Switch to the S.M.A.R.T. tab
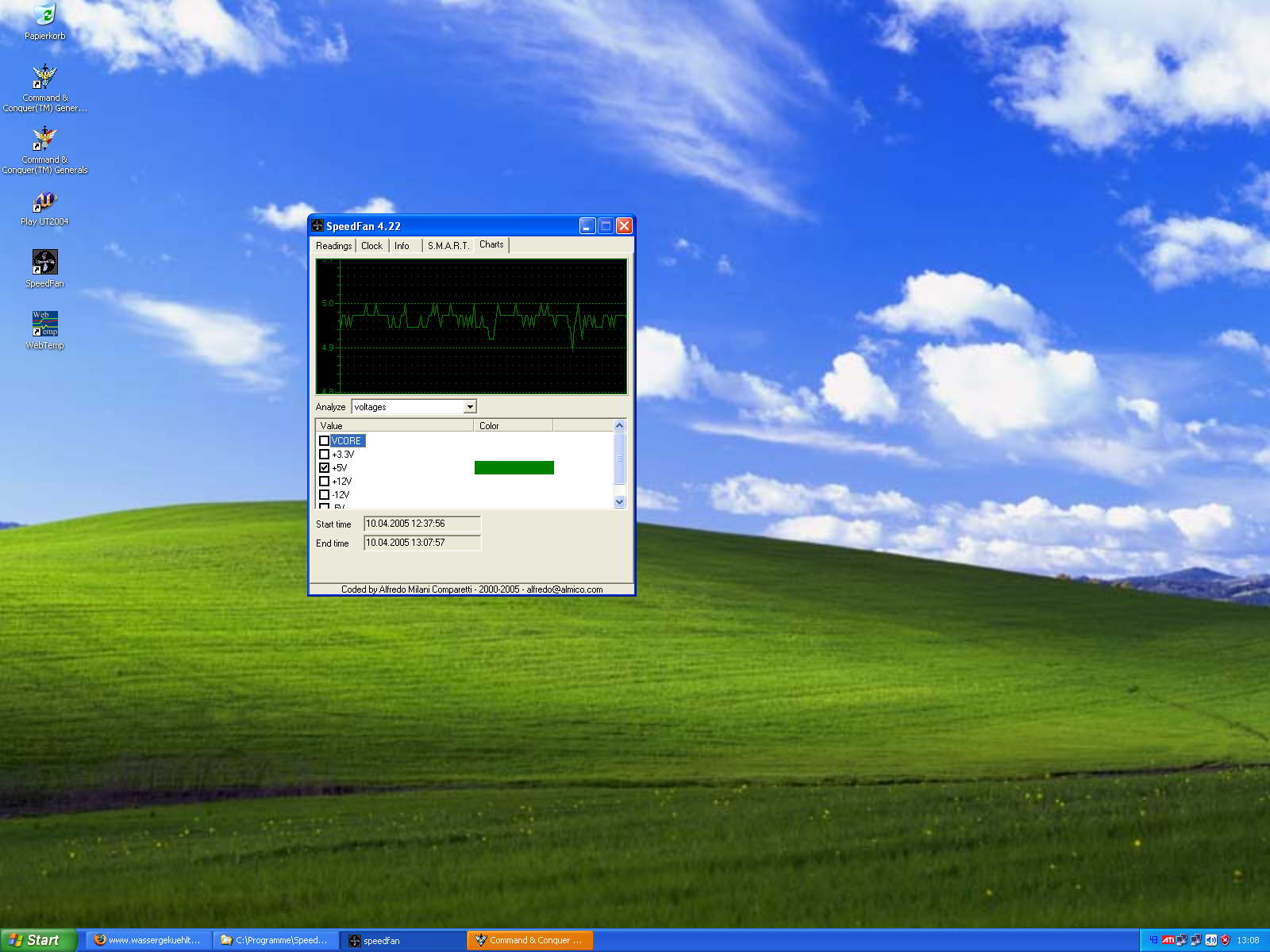Screen dimensions: 1270x952 pyautogui.click(x=448, y=246)
